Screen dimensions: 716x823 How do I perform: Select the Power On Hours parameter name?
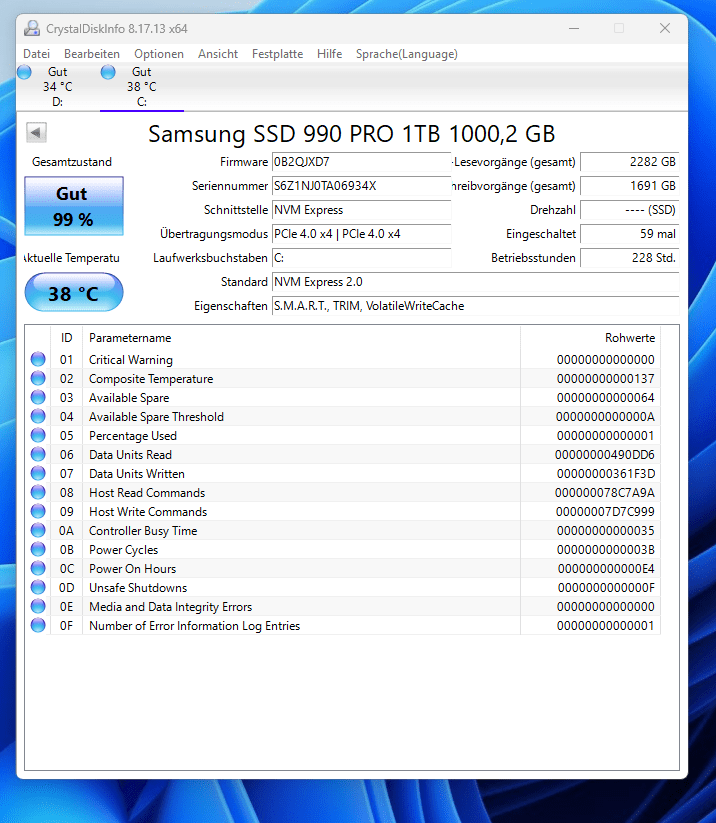point(132,568)
